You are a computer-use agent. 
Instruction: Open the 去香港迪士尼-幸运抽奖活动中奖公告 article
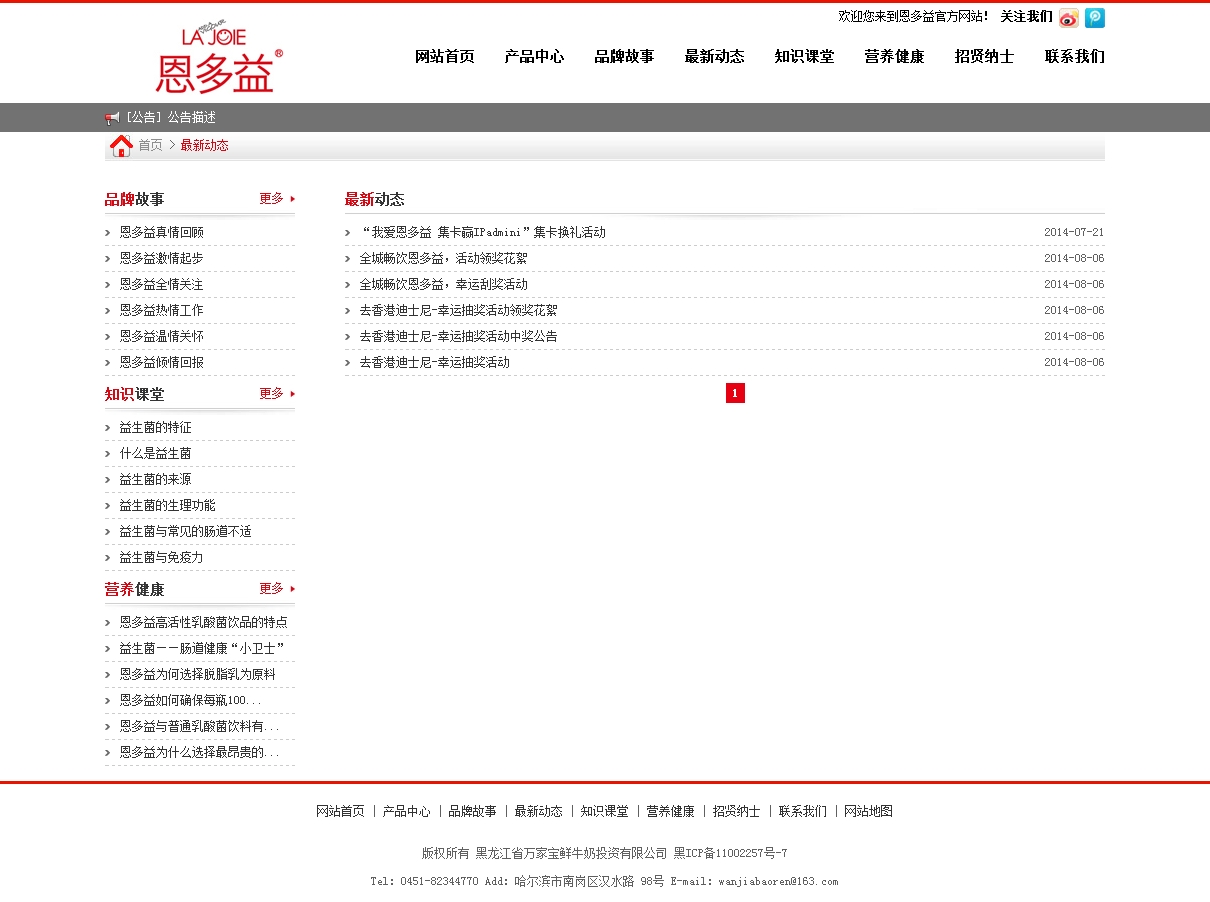pos(458,336)
